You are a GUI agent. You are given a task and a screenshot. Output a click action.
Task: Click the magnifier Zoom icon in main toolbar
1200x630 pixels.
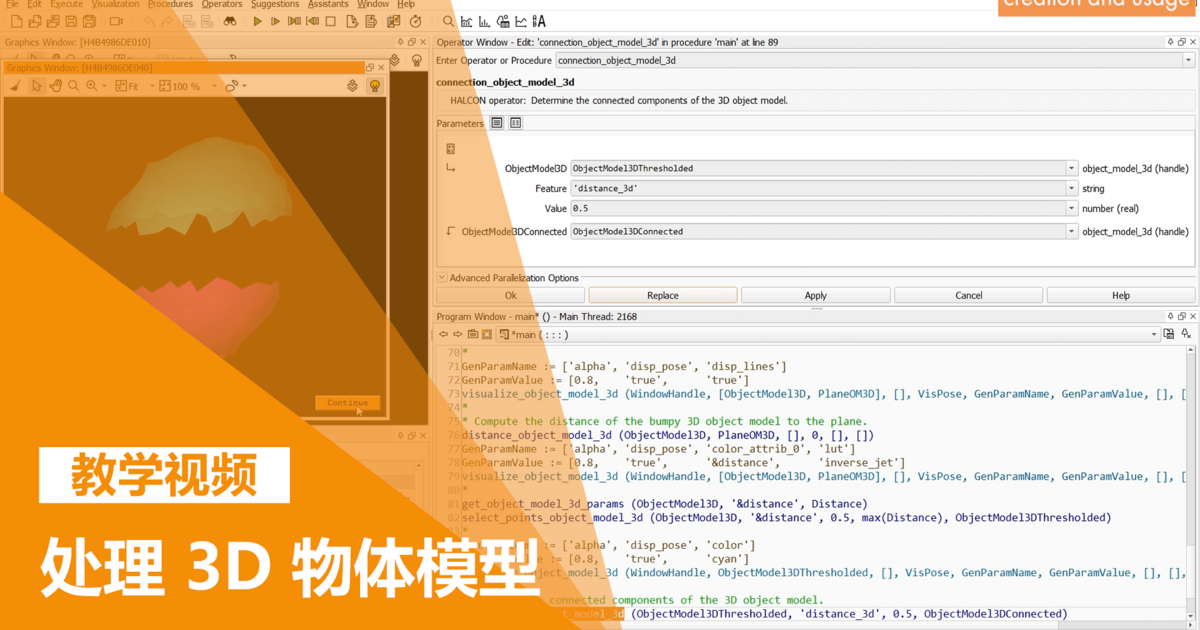pos(448,21)
